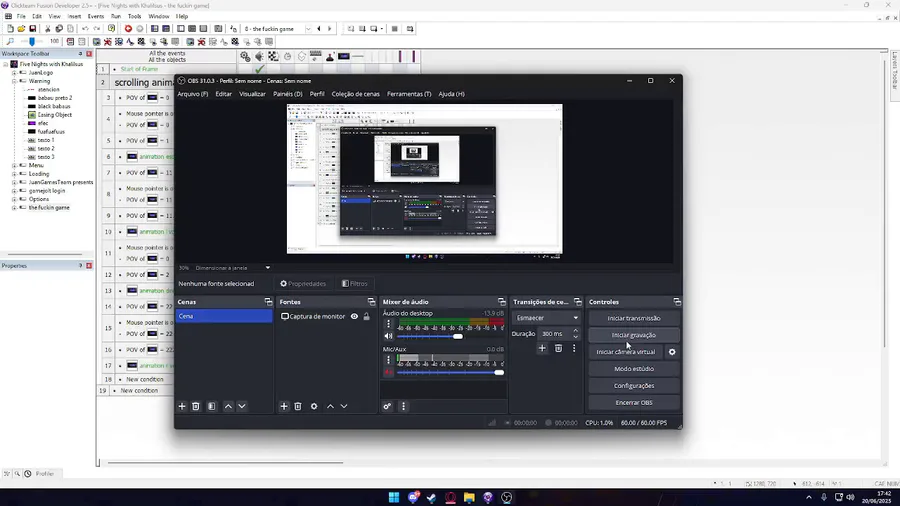Add a new source in Fontes panel
The height and width of the screenshot is (506, 900).
point(284,406)
